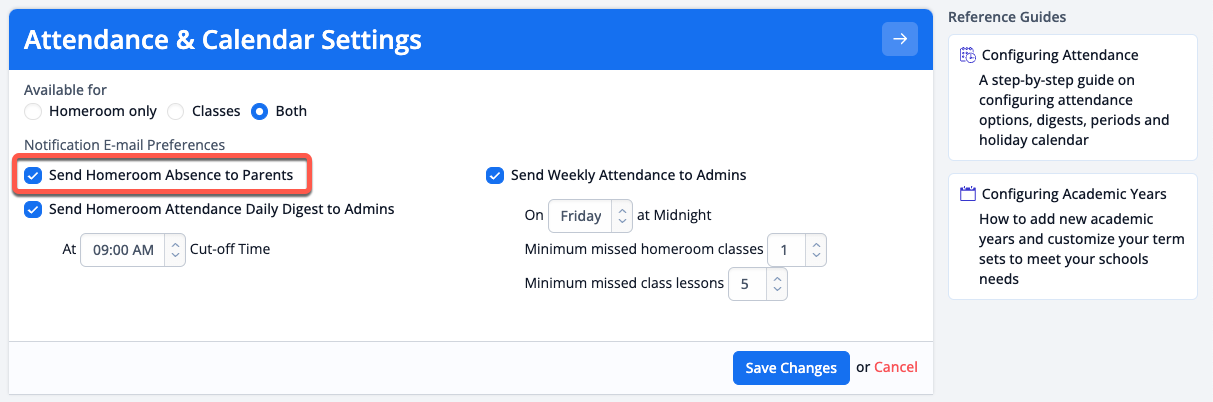Select the Homeroom only radio option
Image resolution: width=1213 pixels, height=402 pixels.
[x=33, y=111]
